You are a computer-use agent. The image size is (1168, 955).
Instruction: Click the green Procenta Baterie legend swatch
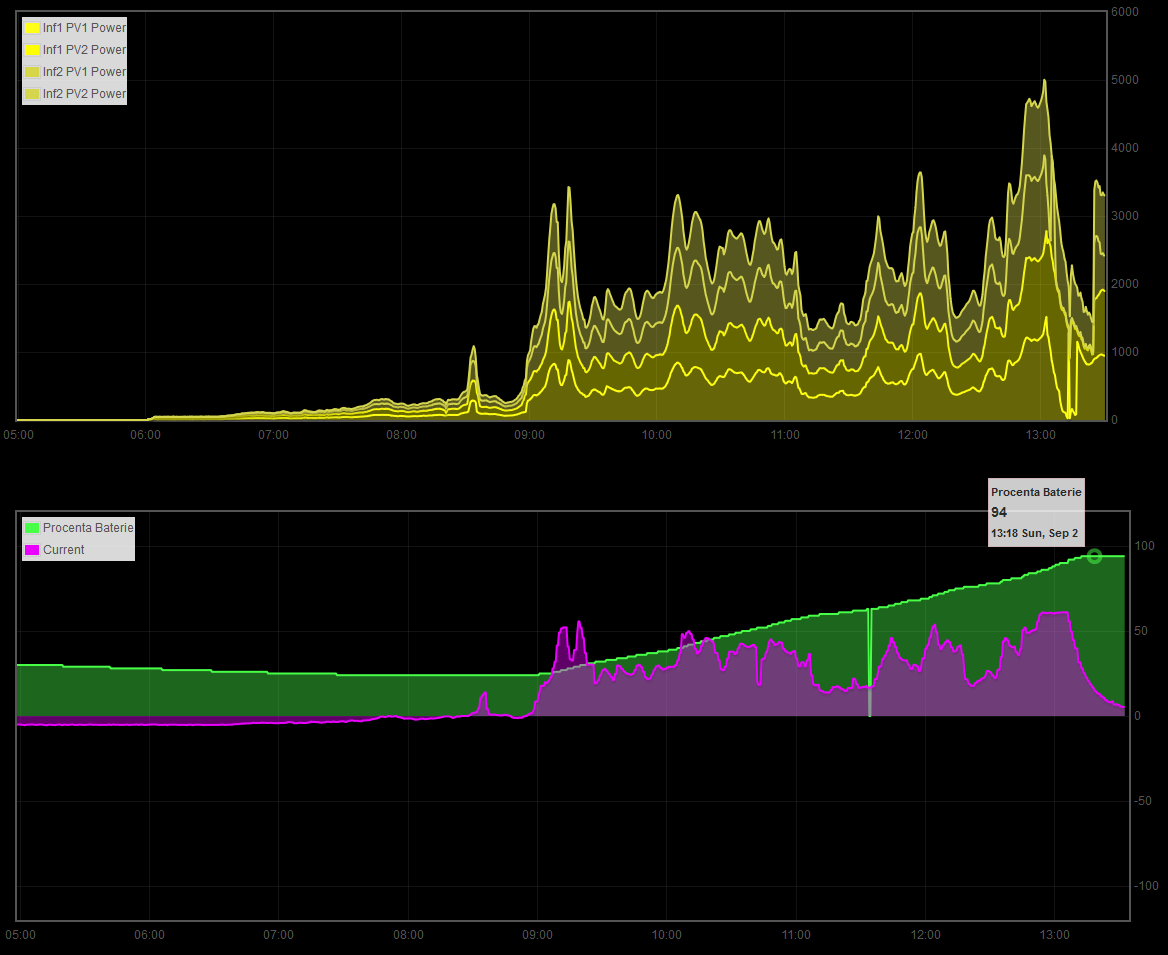(x=32, y=528)
